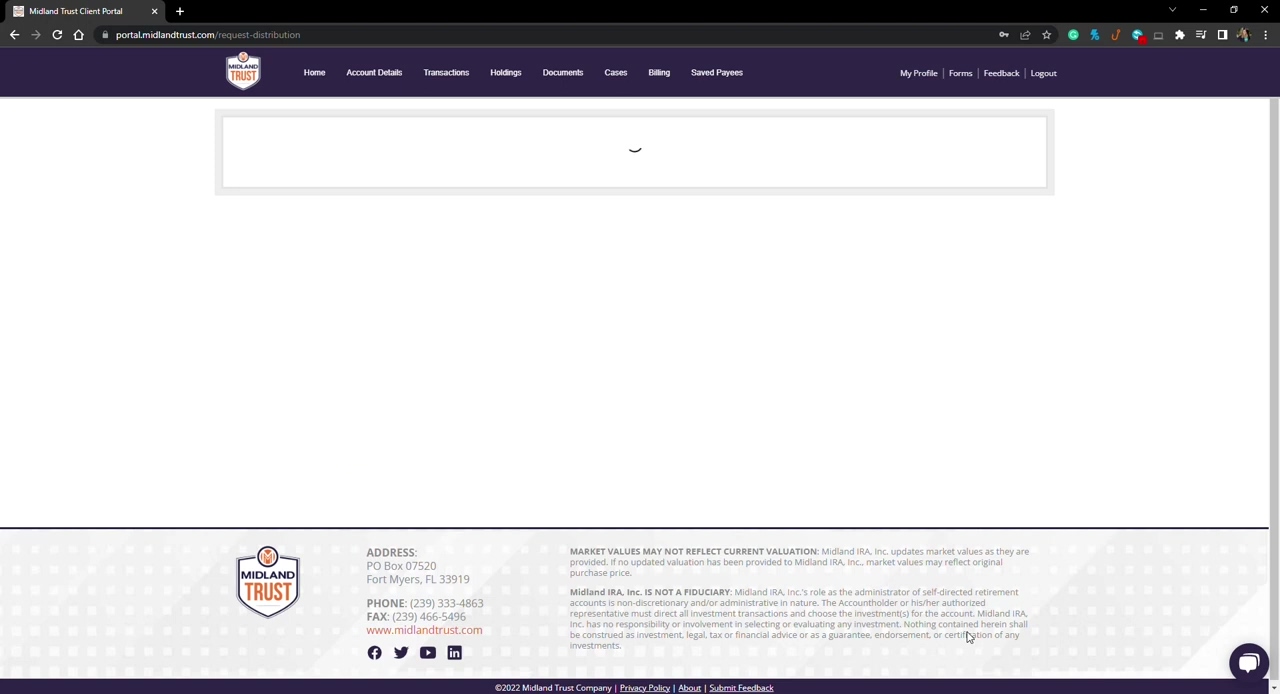Image resolution: width=1280 pixels, height=694 pixels.
Task: Click the browser address bar URL
Action: tap(207, 35)
